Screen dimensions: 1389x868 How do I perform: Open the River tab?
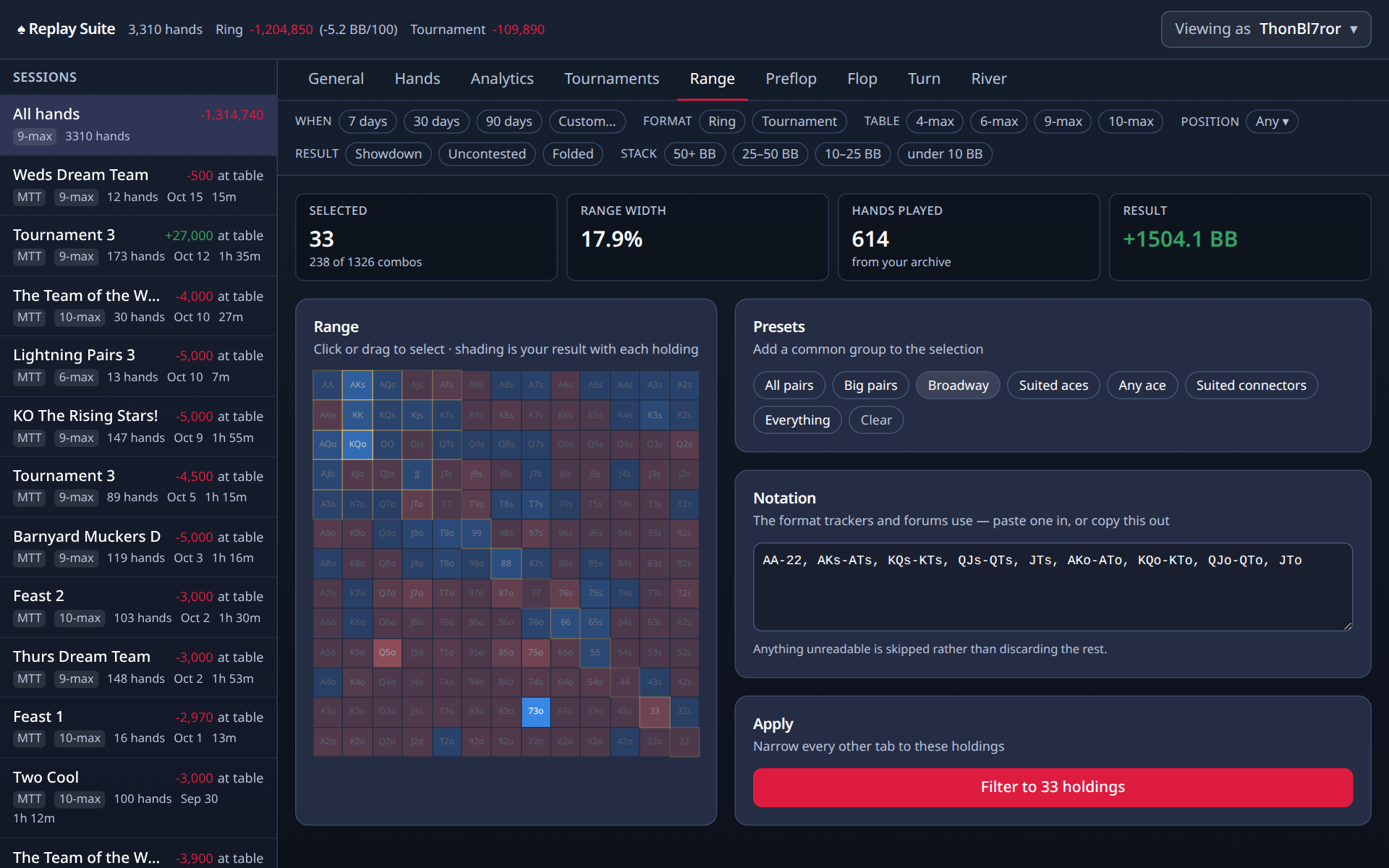988,79
